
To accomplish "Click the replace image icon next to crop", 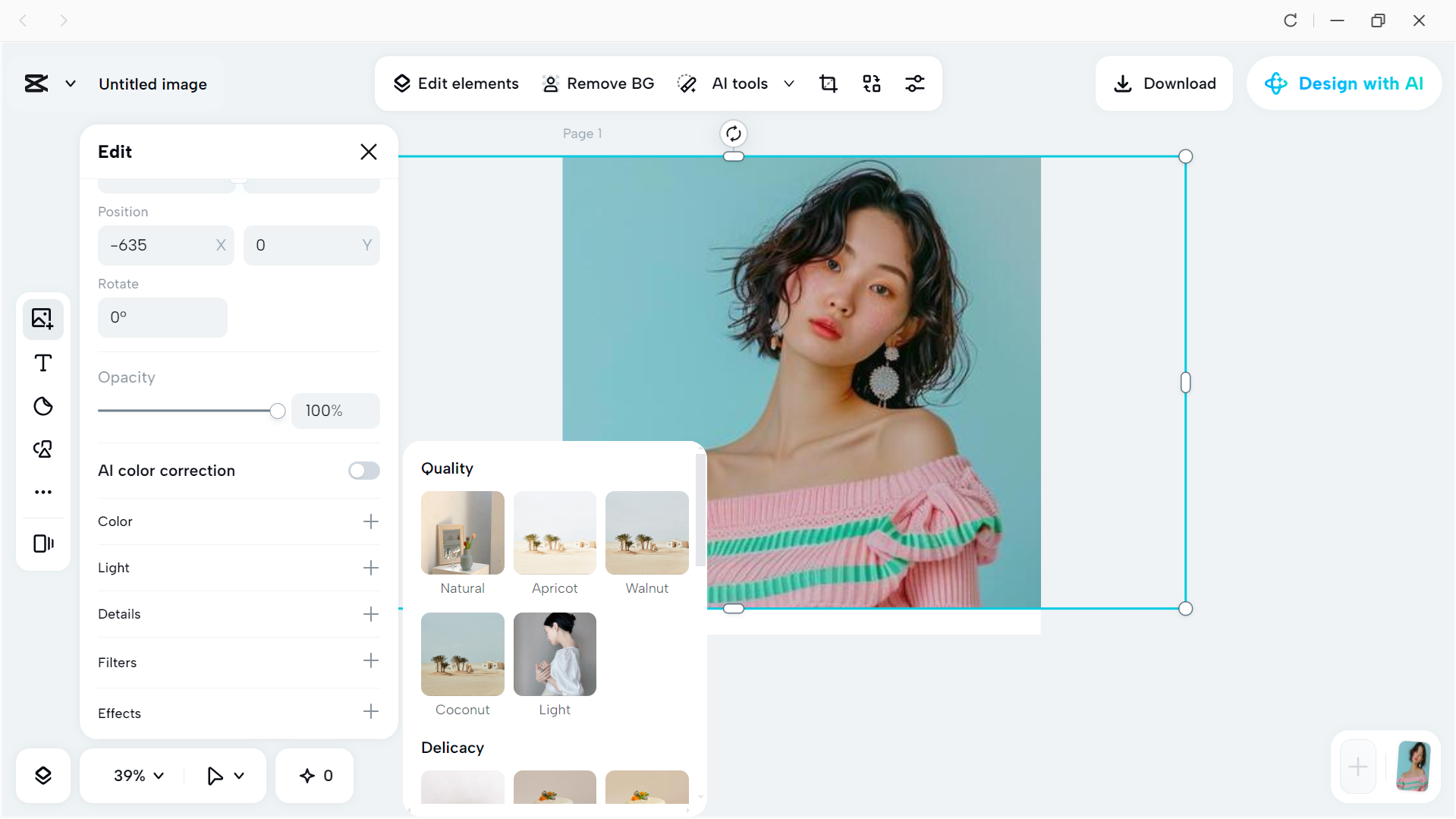I will (871, 83).
